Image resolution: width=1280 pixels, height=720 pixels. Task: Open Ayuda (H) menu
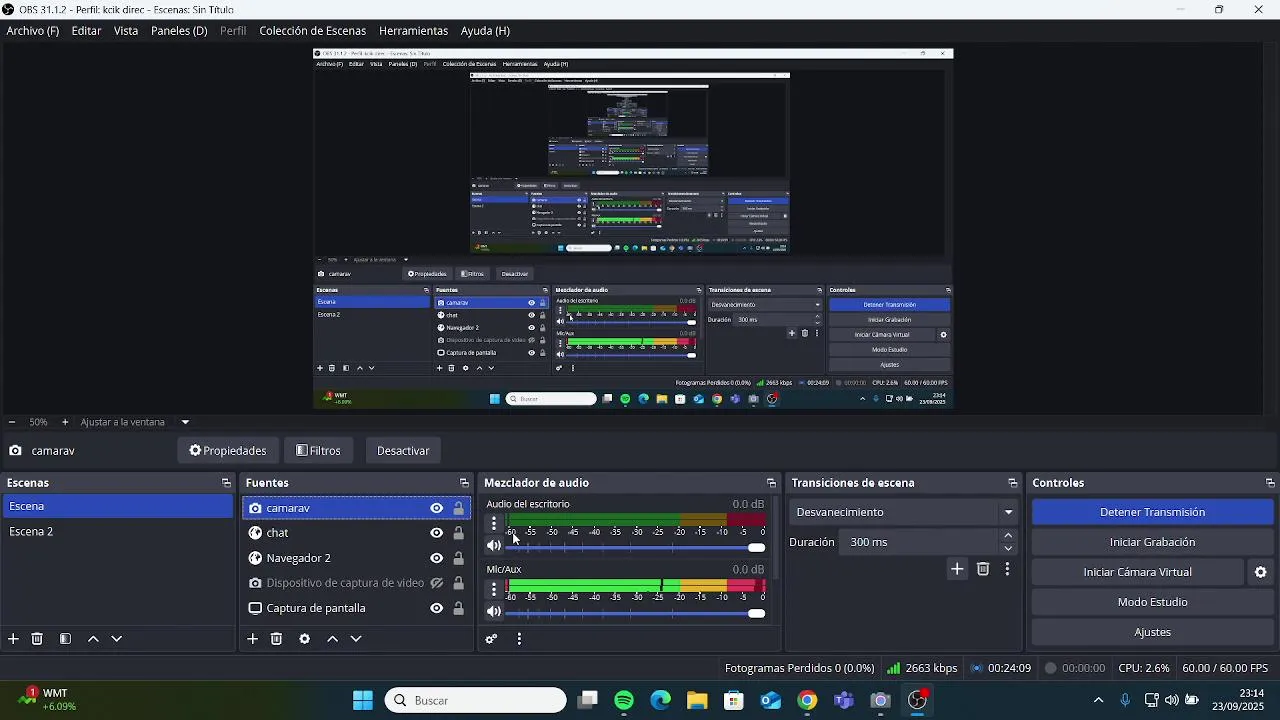485,31
